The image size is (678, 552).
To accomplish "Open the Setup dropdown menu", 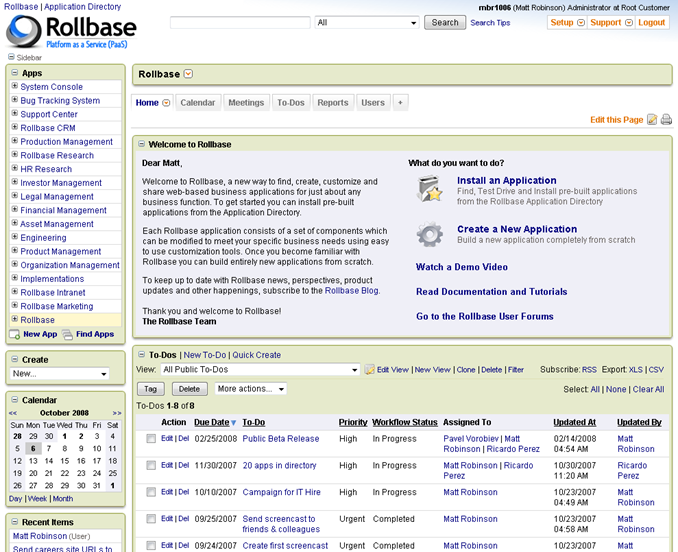I will tap(581, 22).
